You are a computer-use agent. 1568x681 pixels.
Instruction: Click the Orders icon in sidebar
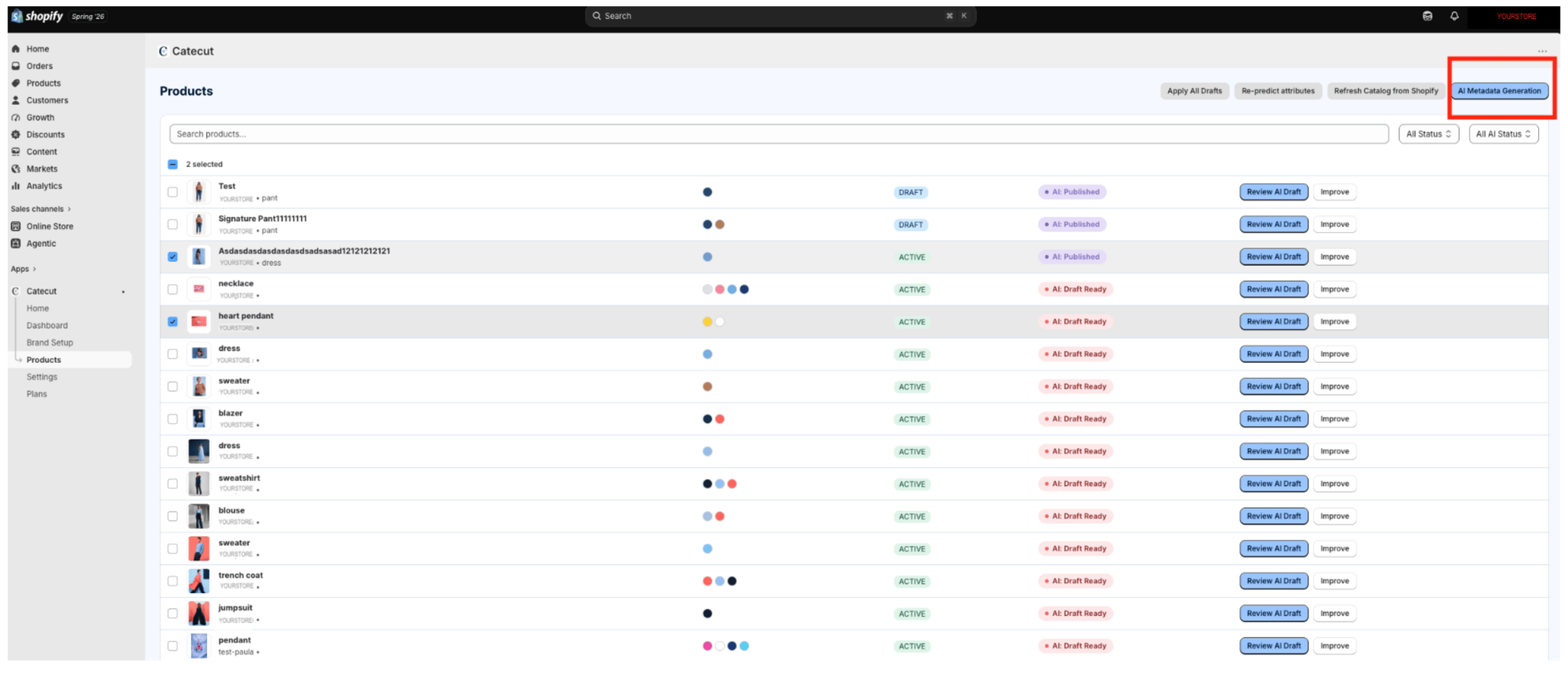[x=16, y=66]
